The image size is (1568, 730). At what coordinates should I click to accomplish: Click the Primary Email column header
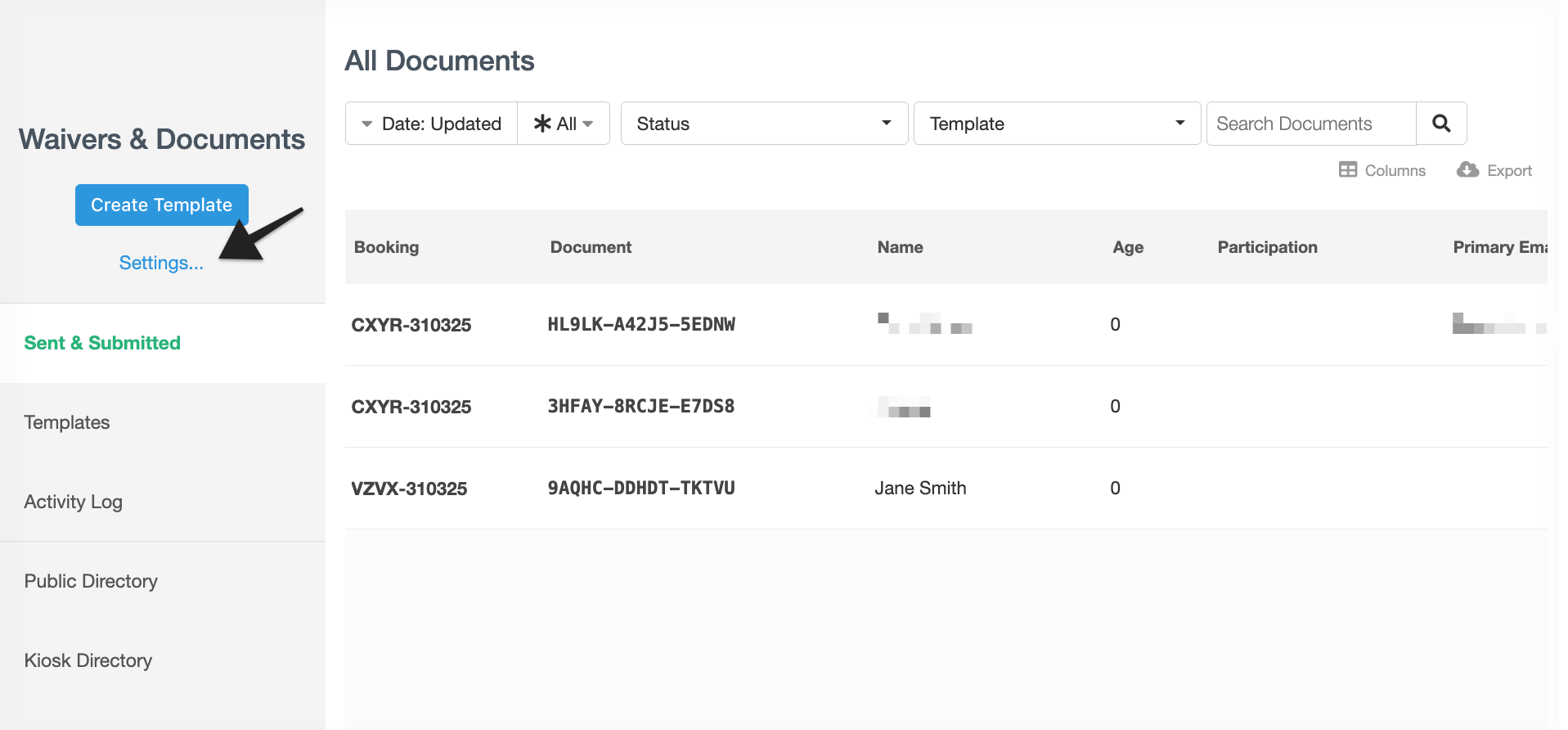1499,247
